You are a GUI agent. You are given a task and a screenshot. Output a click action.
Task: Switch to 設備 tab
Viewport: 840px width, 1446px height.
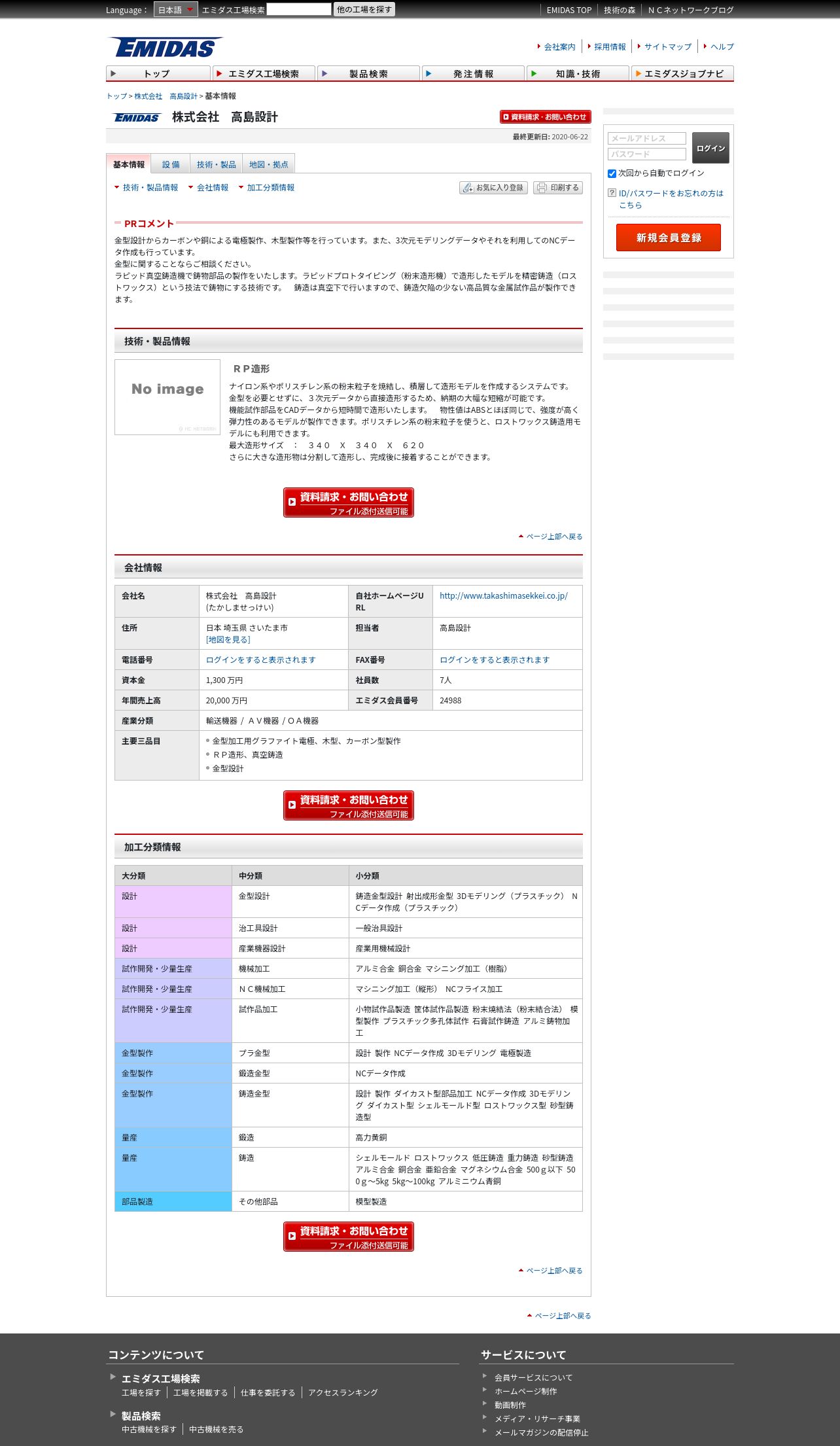[171, 164]
